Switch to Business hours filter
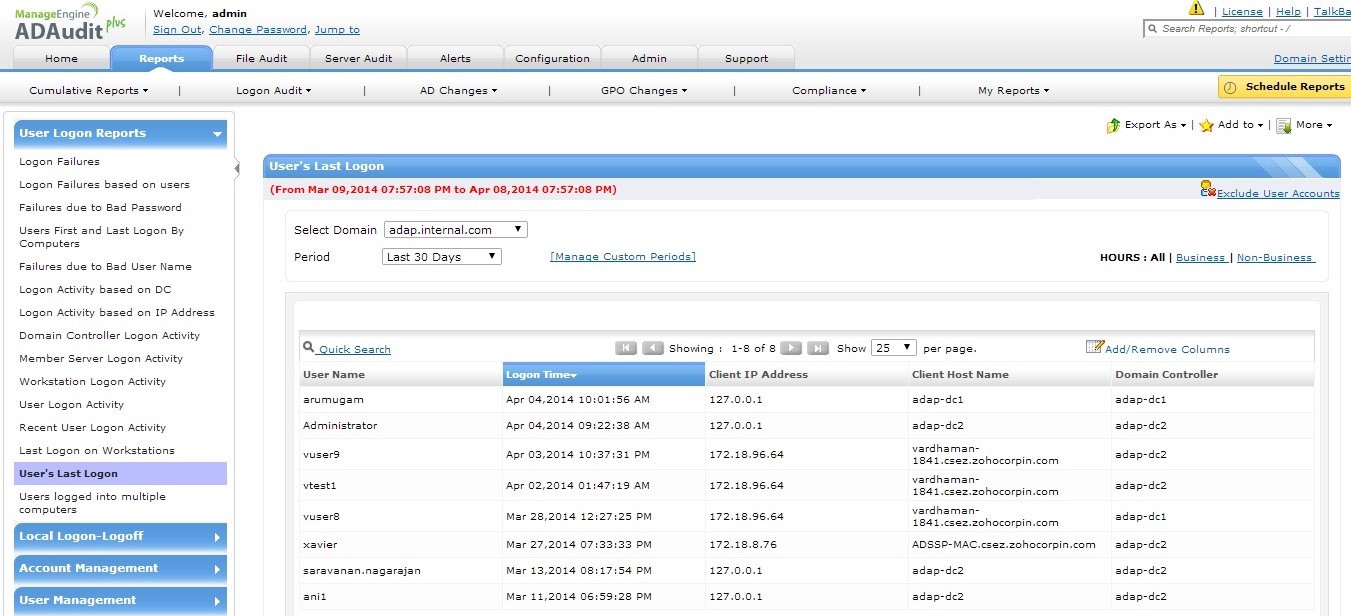Screen dimensions: 1351x616 point(1201,257)
